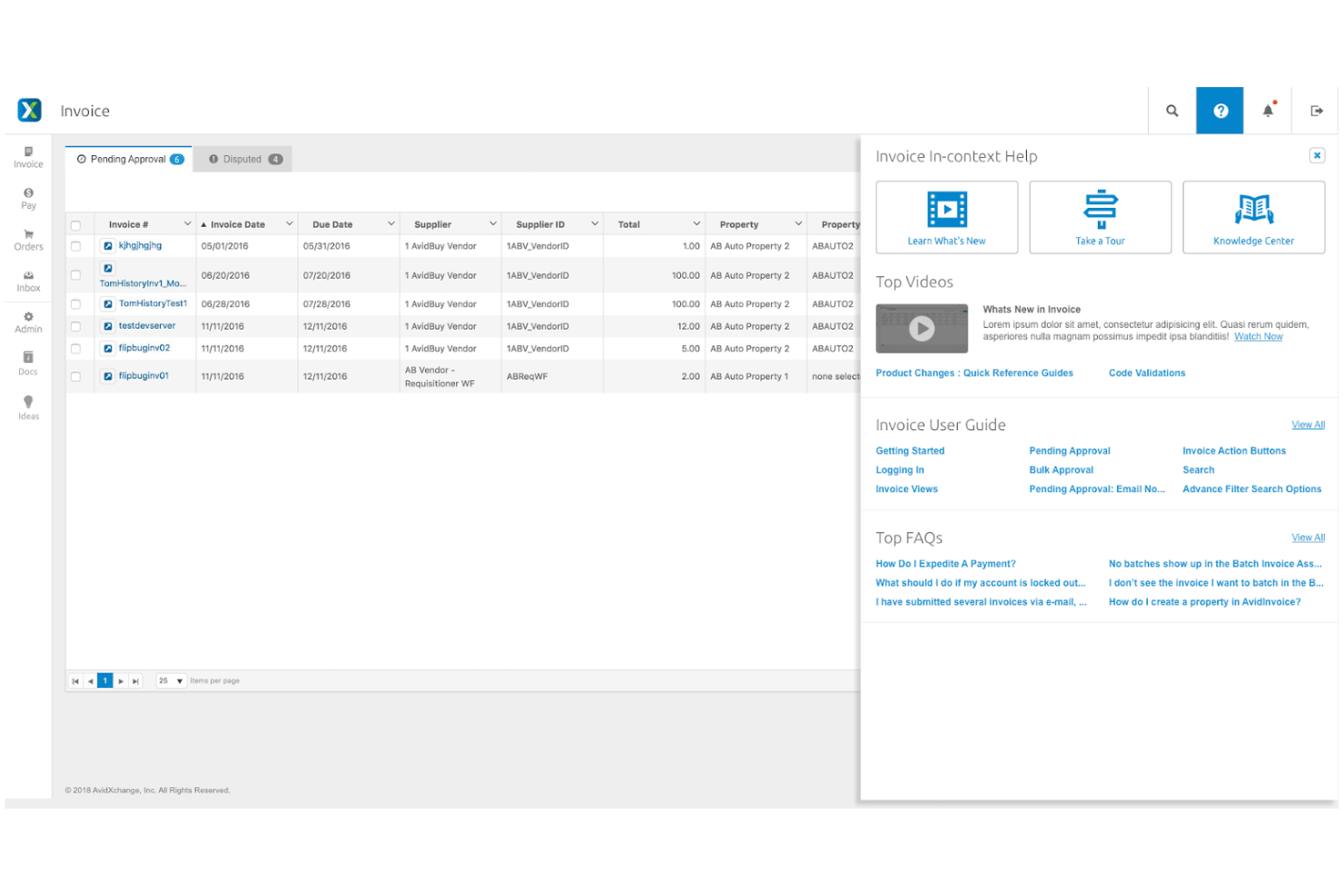1344x896 pixels.
Task: Tick the checkbox for testdevserver row
Action: tap(76, 327)
